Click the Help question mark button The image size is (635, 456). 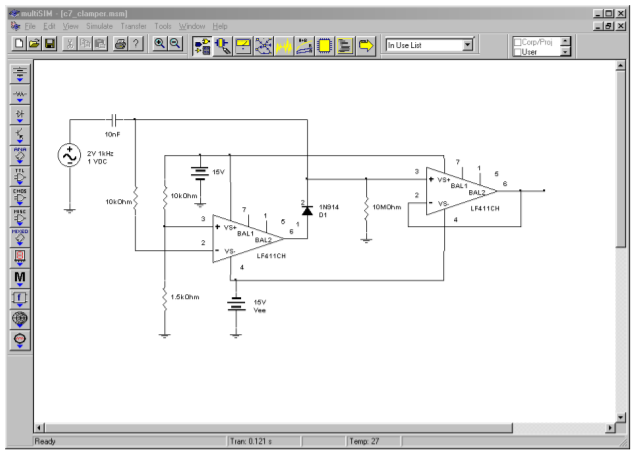(134, 45)
